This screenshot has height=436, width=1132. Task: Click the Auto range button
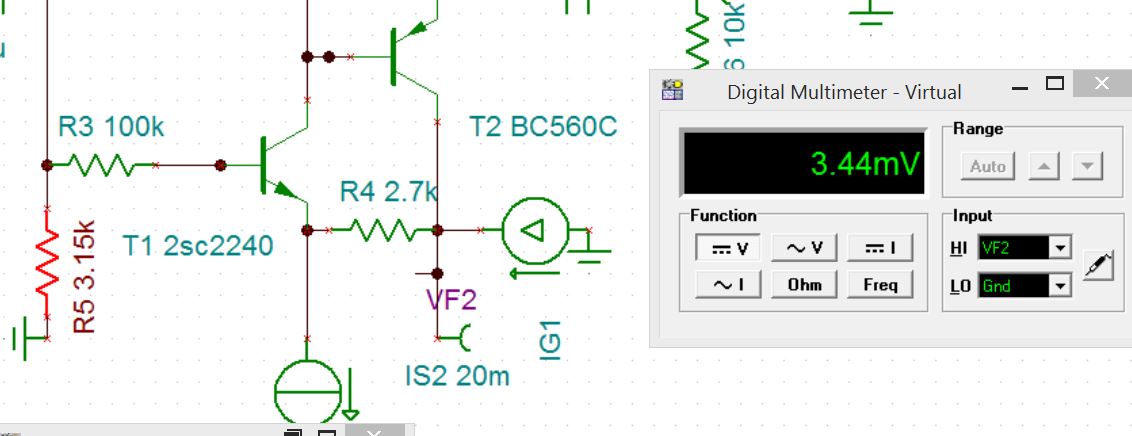(988, 167)
